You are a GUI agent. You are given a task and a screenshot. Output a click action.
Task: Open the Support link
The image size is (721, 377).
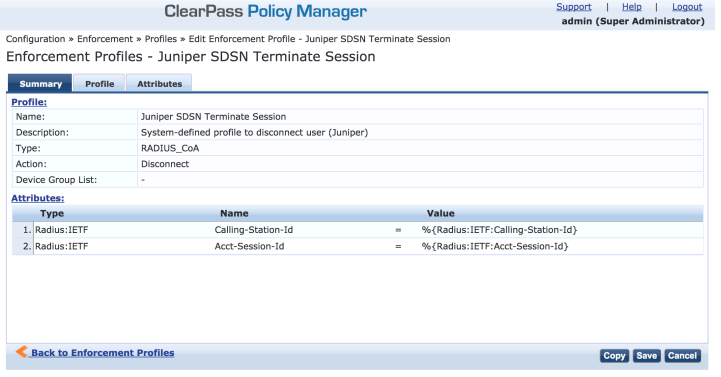point(573,7)
